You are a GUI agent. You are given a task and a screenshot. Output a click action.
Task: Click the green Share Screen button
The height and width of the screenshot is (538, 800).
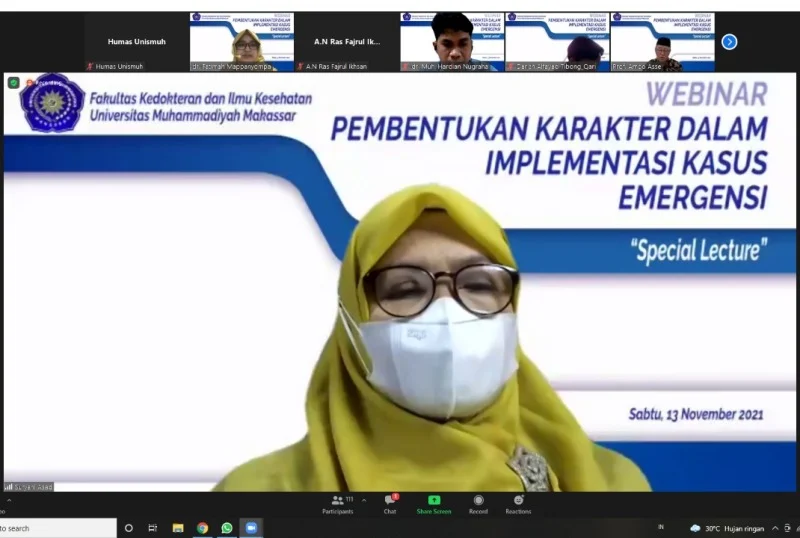pyautogui.click(x=434, y=504)
